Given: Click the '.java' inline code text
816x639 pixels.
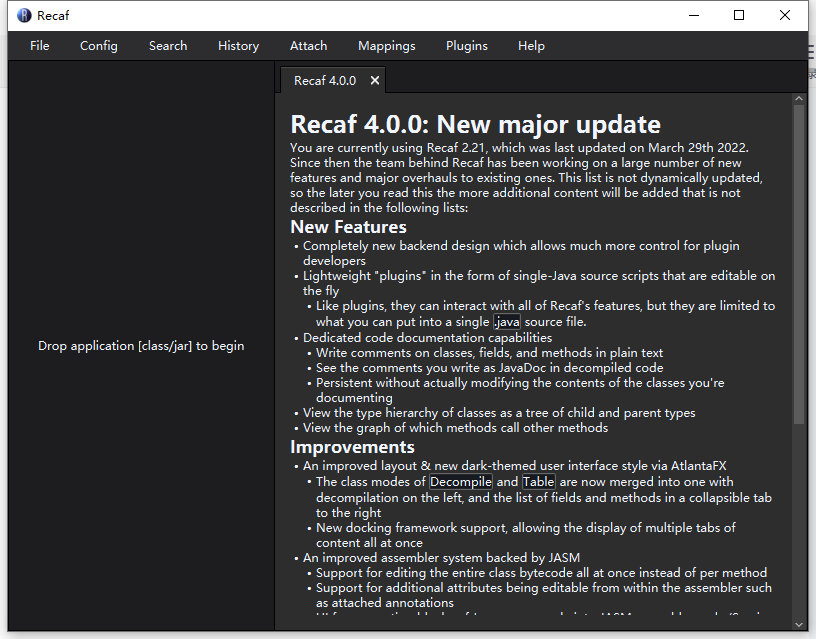Looking at the screenshot, I should (507, 322).
